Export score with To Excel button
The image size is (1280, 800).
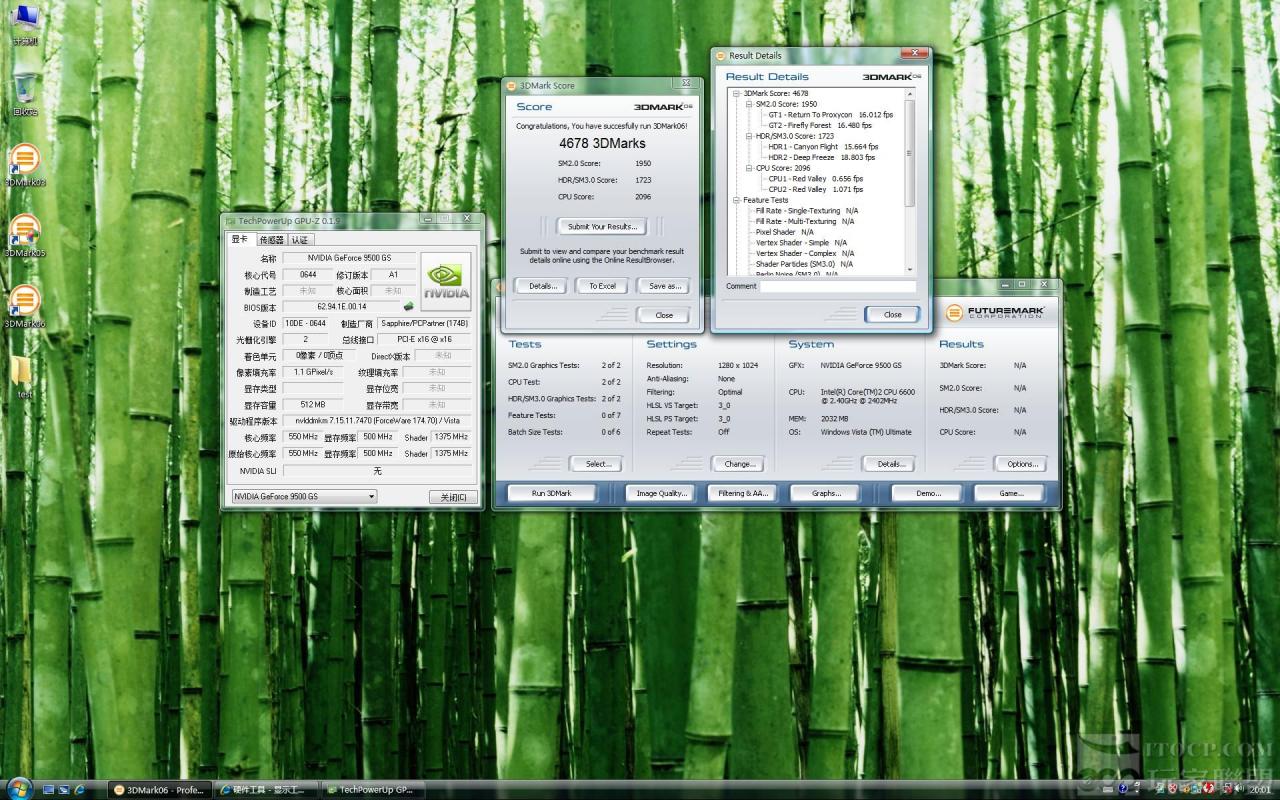click(x=602, y=286)
